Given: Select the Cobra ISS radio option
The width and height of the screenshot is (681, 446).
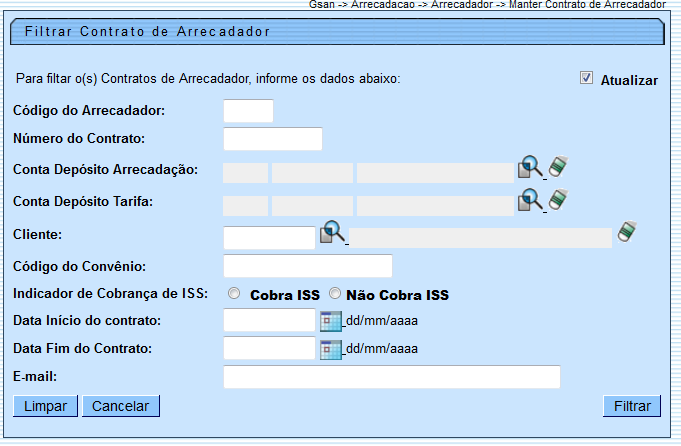Looking at the screenshot, I should 234,294.
